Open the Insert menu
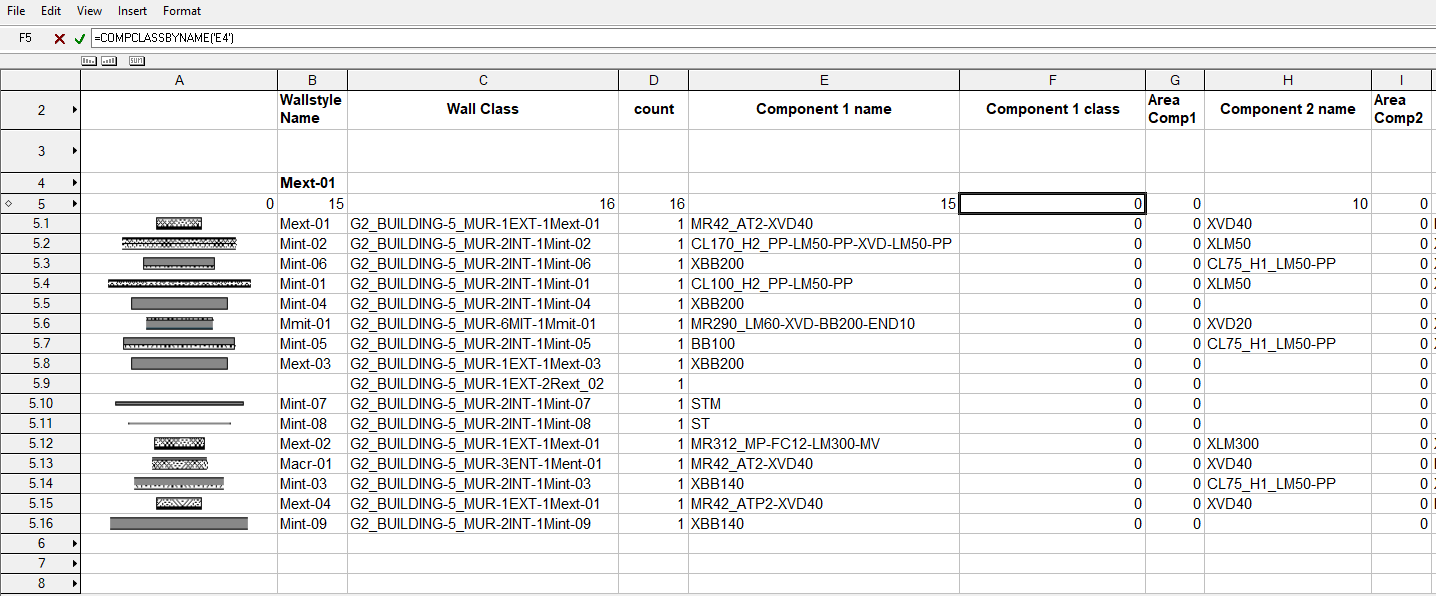 pos(132,11)
